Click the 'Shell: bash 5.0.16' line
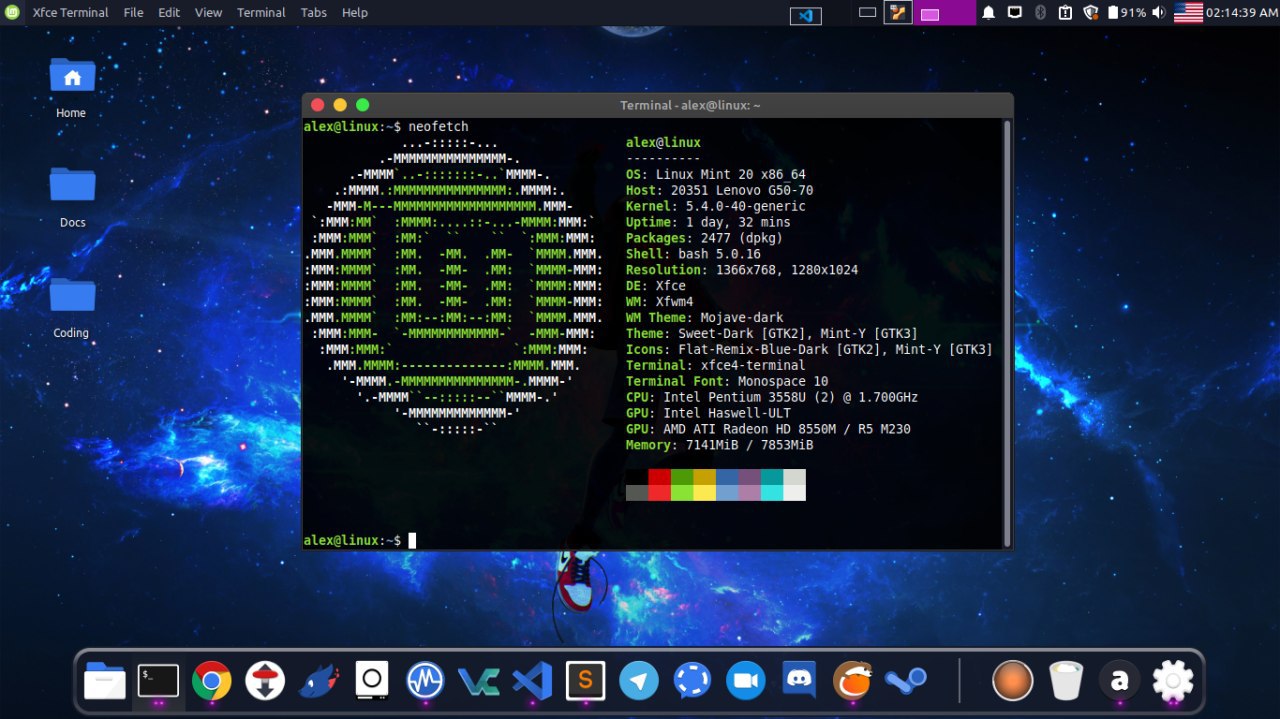Screen dimensions: 1280x719 [693, 255]
